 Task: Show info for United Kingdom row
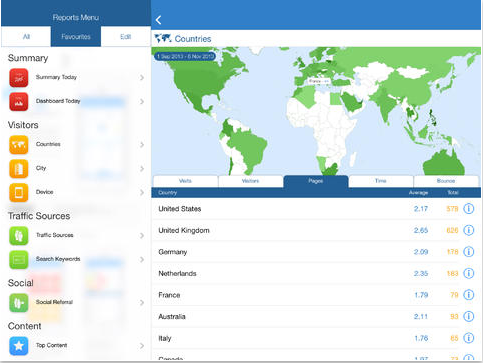pyautogui.click(x=469, y=230)
